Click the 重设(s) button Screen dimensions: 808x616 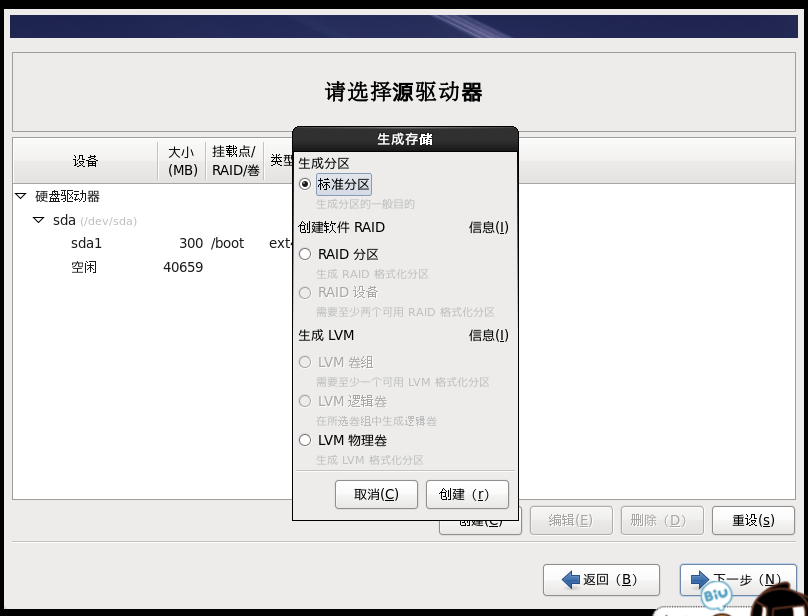pos(753,521)
